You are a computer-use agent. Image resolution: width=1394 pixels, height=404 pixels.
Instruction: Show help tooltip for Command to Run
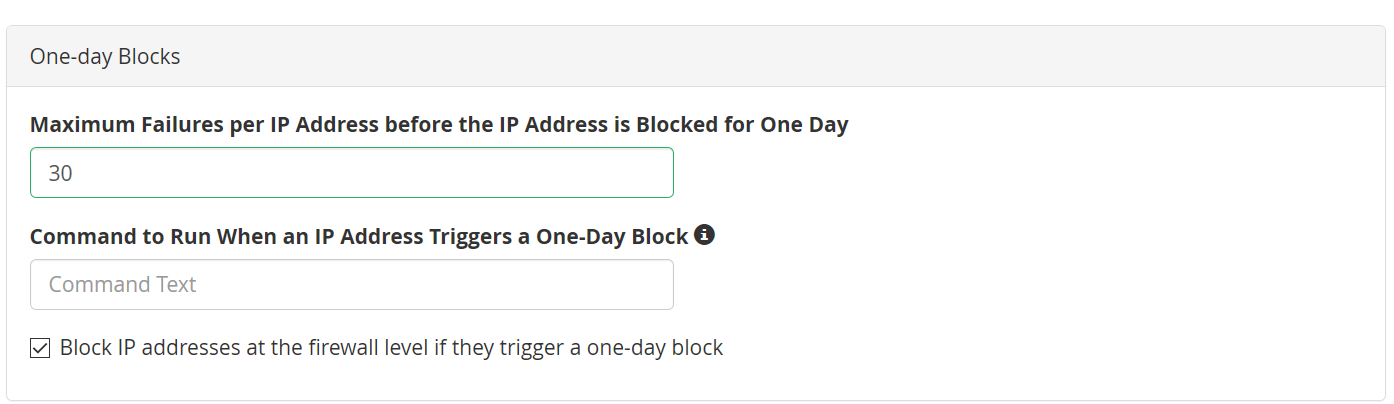pyautogui.click(x=704, y=235)
